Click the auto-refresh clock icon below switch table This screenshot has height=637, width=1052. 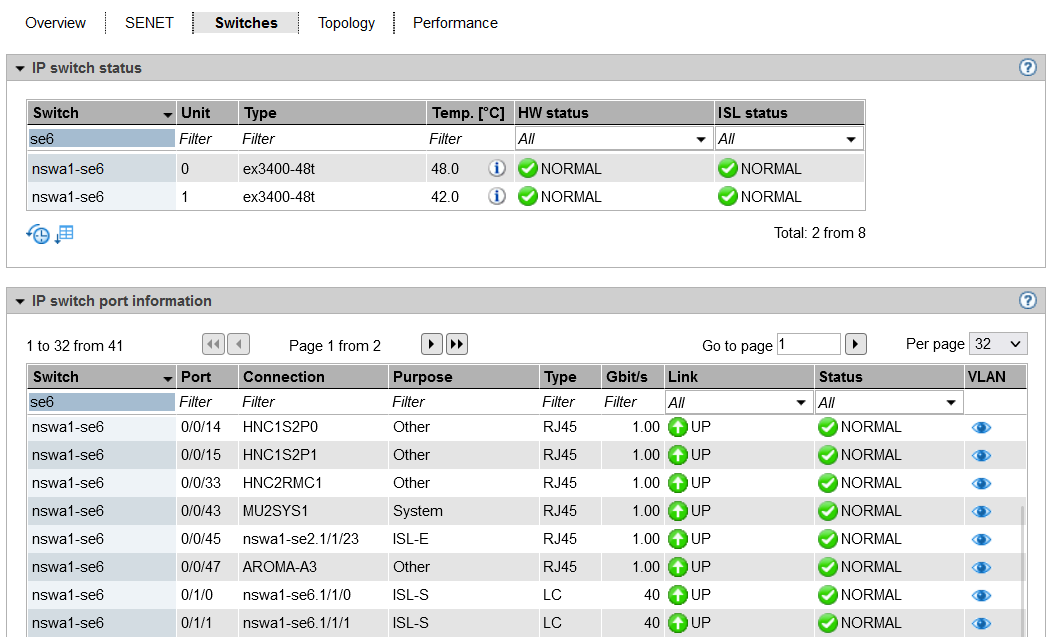(37, 234)
